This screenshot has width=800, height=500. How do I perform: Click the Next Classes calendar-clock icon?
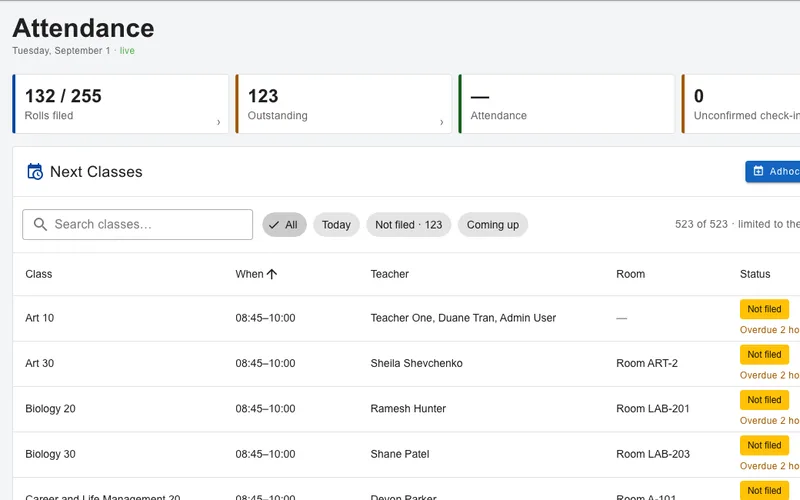(35, 172)
